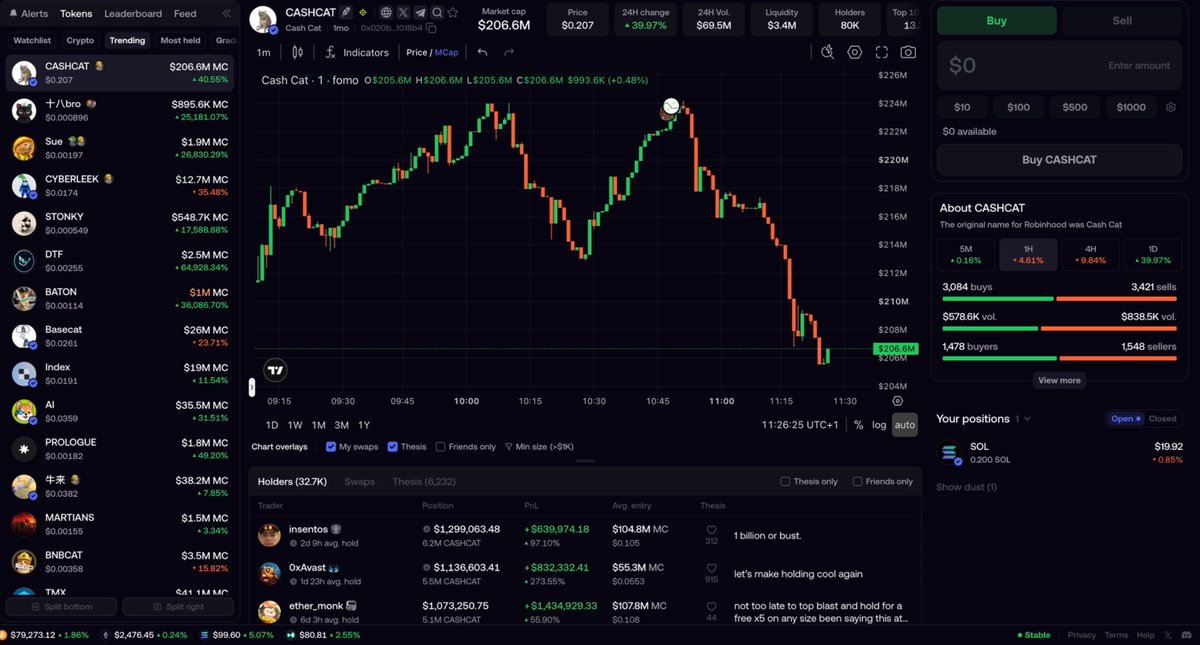Redo chart action arrow
This screenshot has height=645, width=1200.
509,52
